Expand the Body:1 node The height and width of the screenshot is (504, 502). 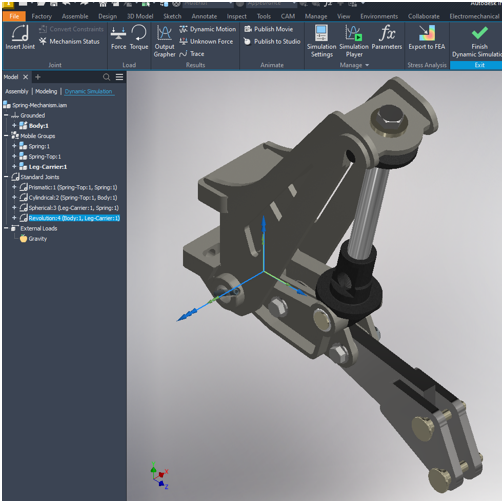click(x=14, y=126)
